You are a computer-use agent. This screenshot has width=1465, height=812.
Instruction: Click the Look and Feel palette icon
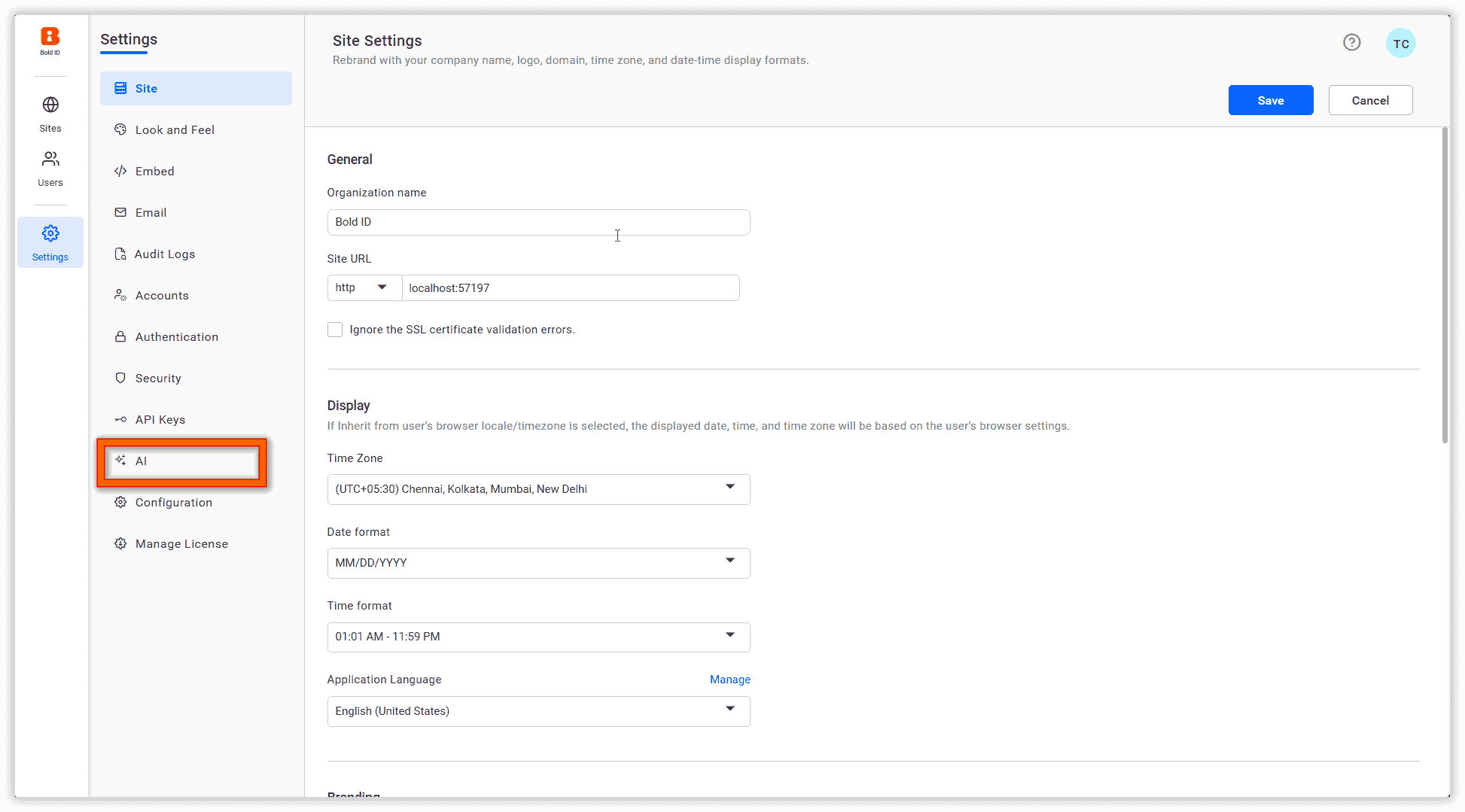[120, 129]
